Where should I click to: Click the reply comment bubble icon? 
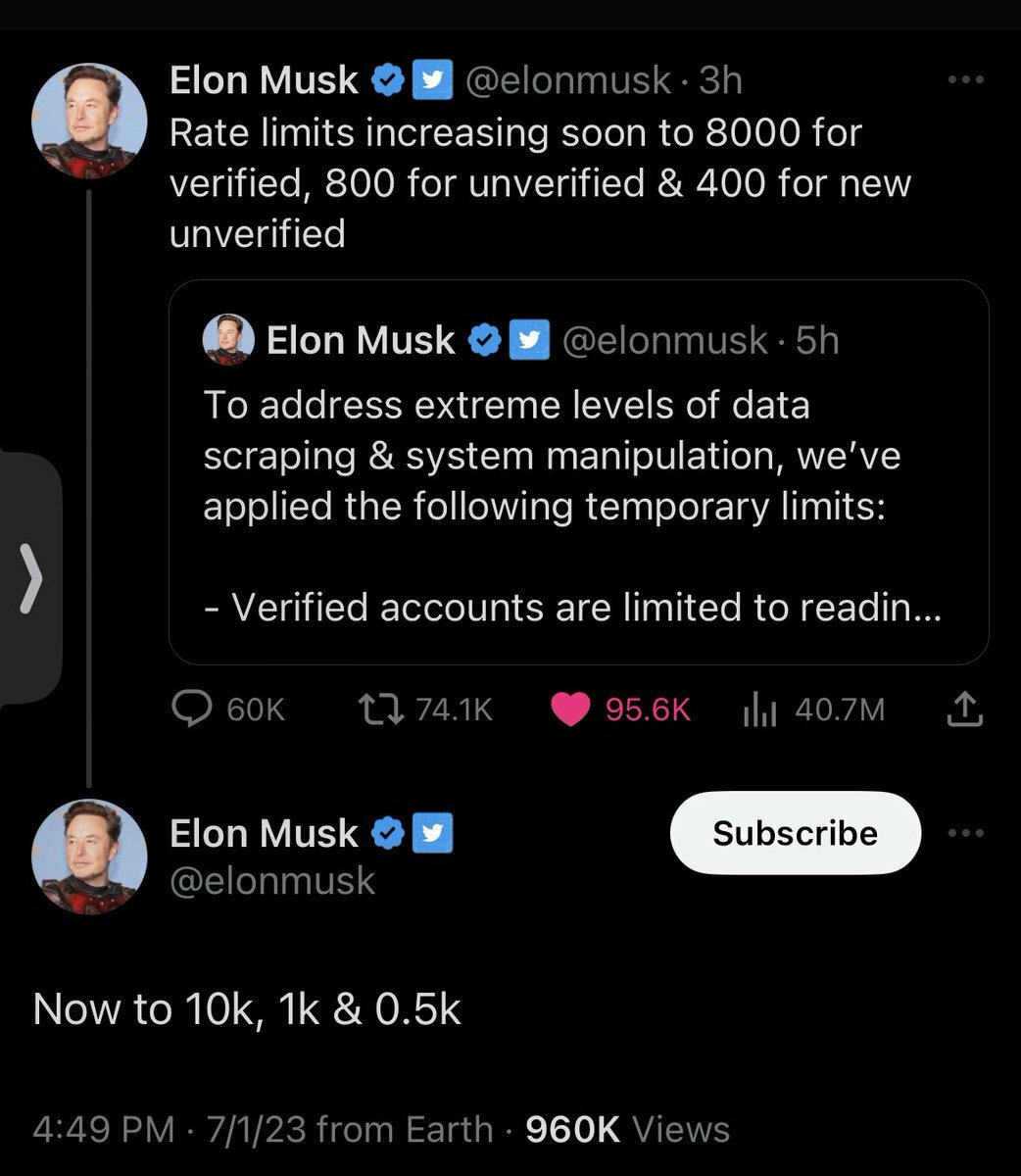click(x=192, y=709)
